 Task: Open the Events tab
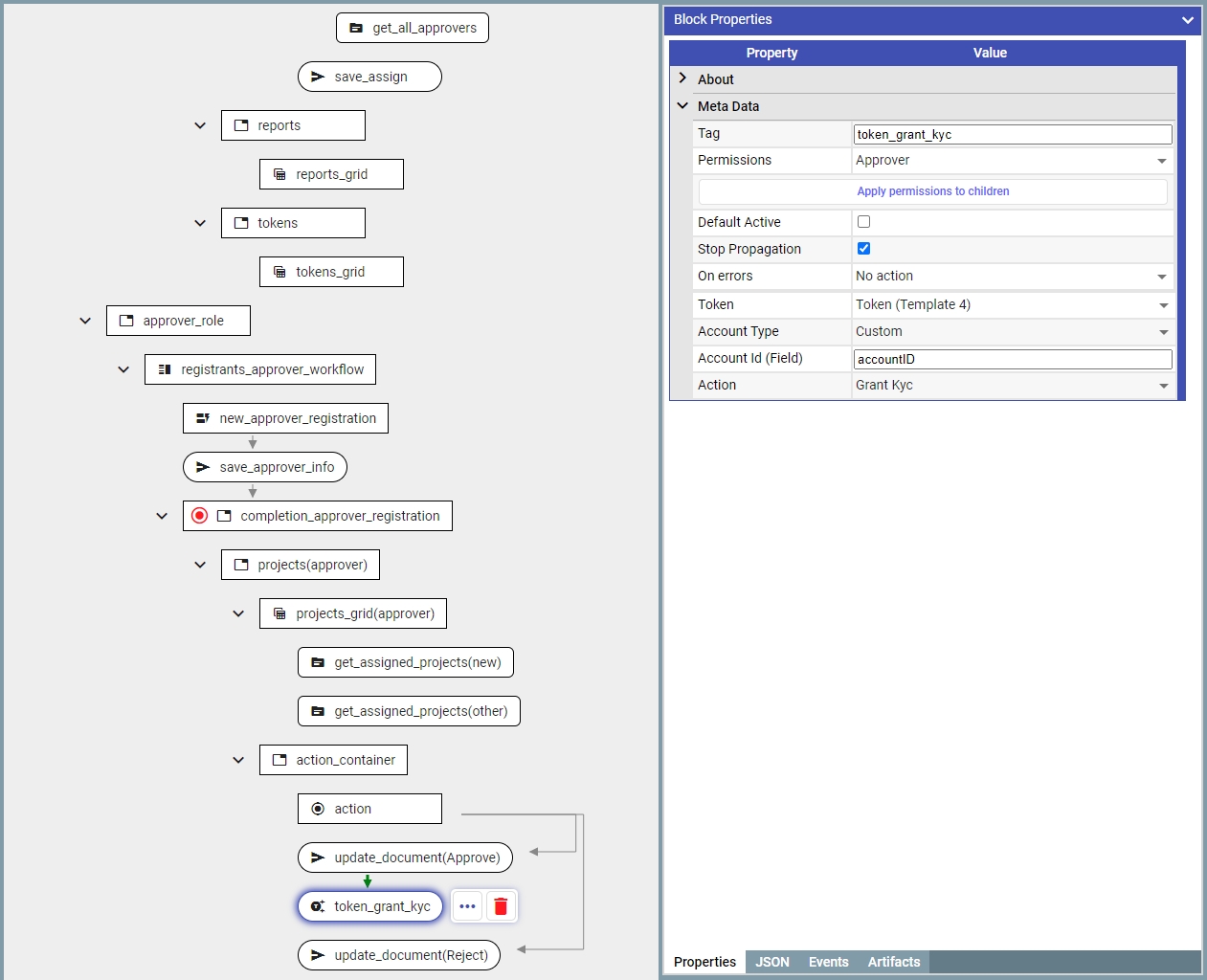[828, 962]
